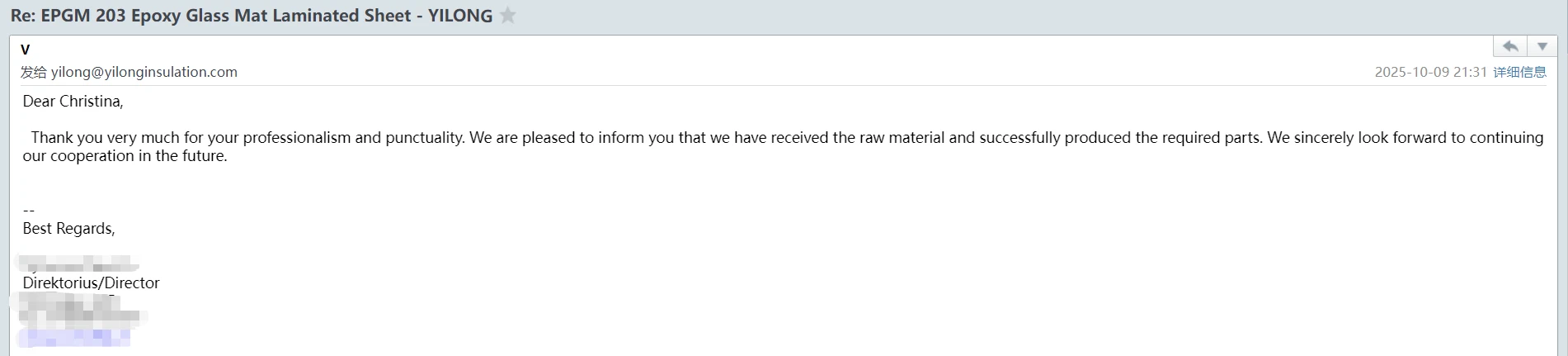Click the sender name V
1568x356 pixels.
click(26, 50)
